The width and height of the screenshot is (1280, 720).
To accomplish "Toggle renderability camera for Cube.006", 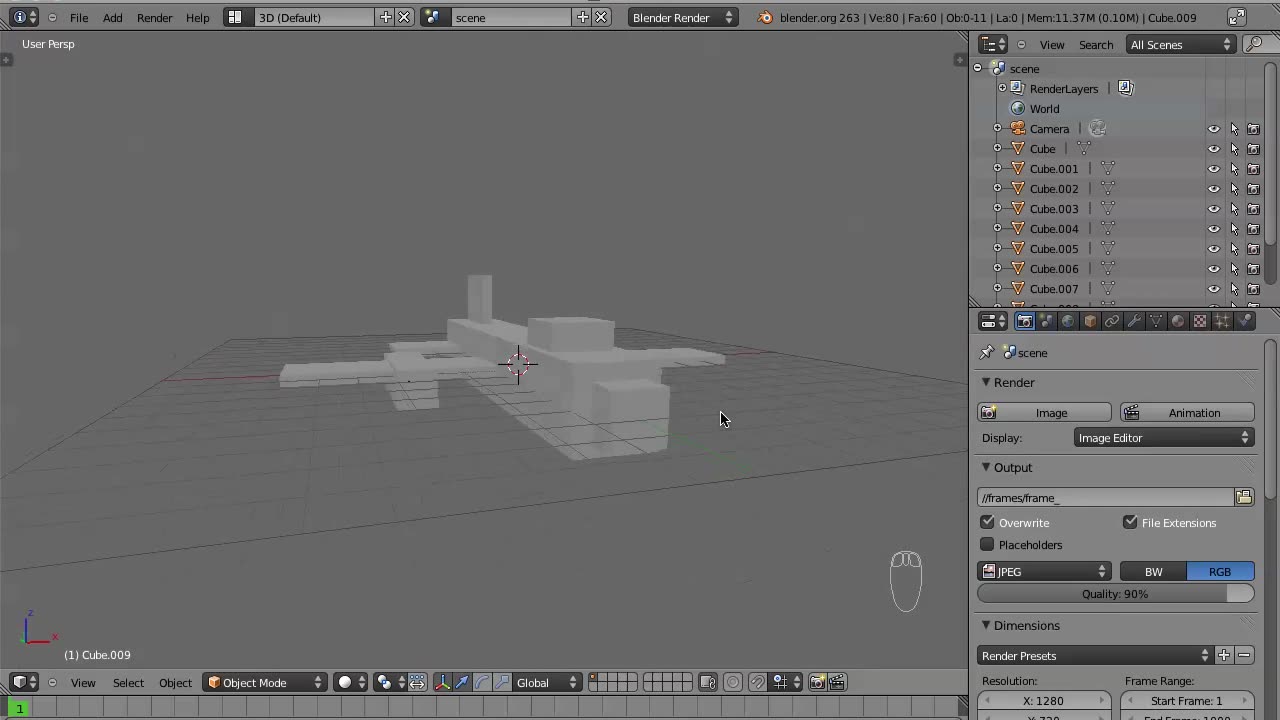I will (x=1253, y=269).
